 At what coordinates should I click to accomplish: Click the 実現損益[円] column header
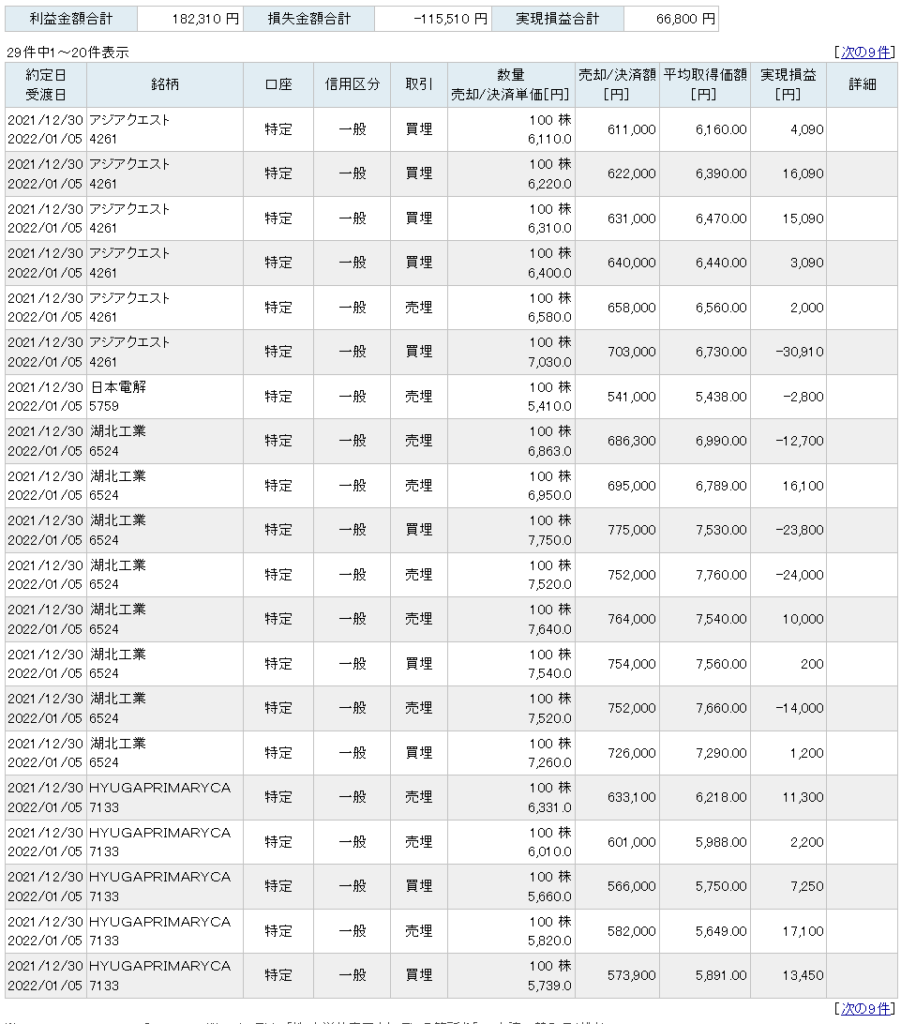(788, 85)
